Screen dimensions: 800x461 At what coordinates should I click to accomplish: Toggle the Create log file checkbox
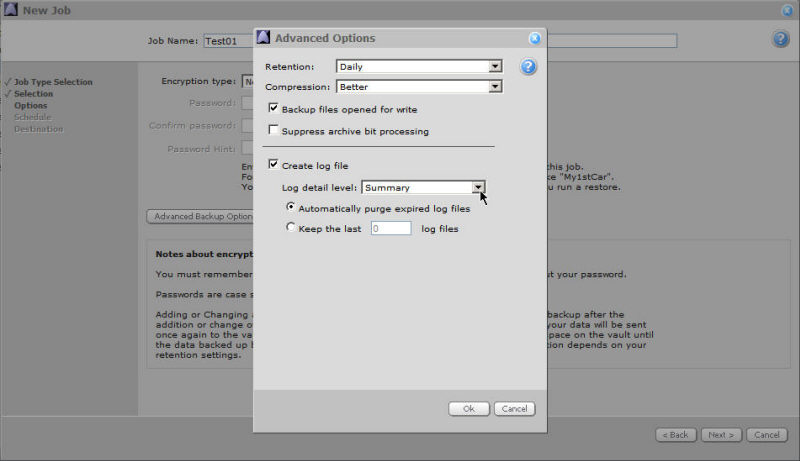click(x=274, y=165)
